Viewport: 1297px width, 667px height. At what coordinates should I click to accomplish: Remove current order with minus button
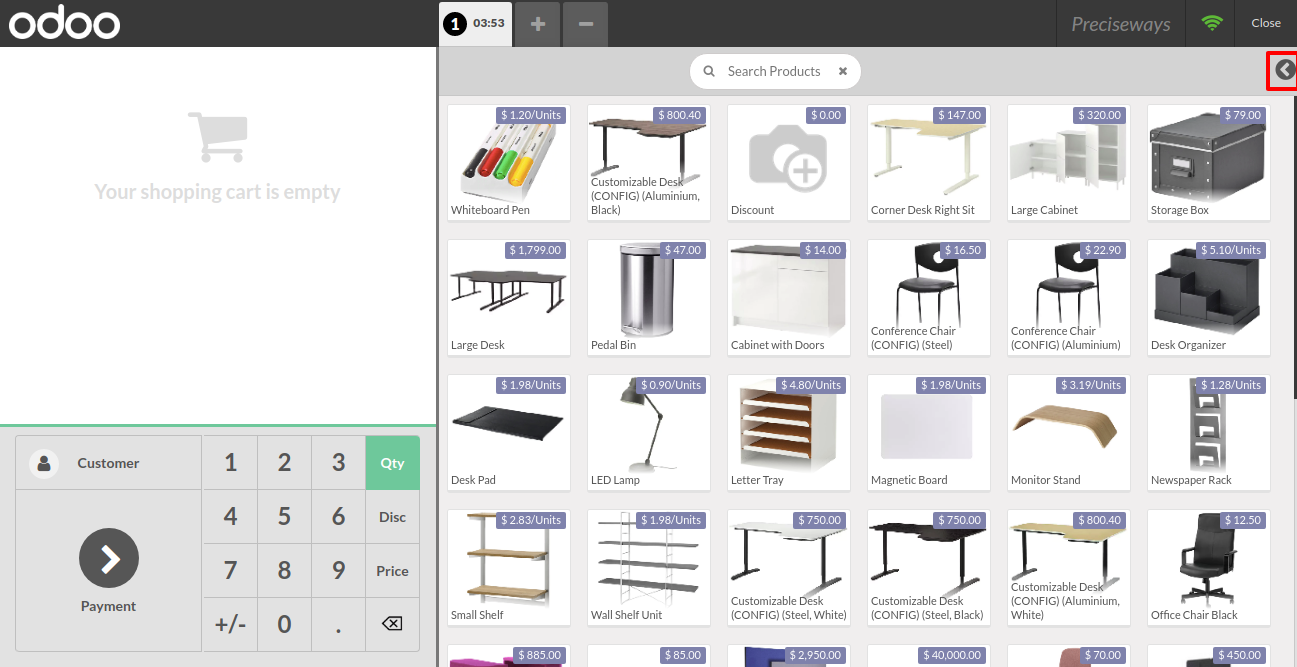pos(586,23)
